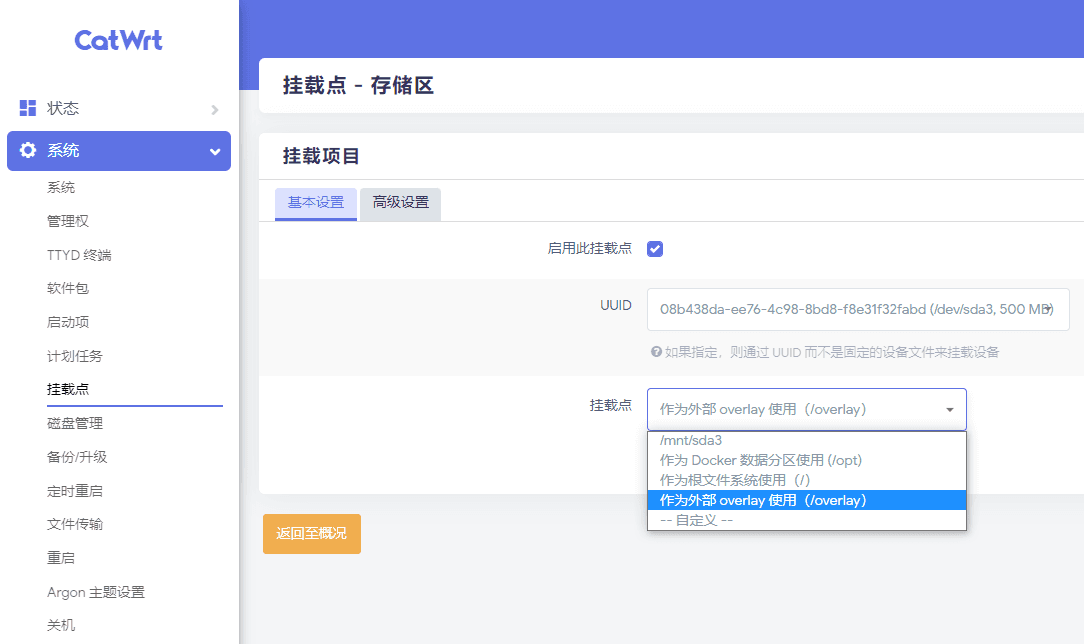
Task: Open 计划任务 page
Action: coord(75,356)
